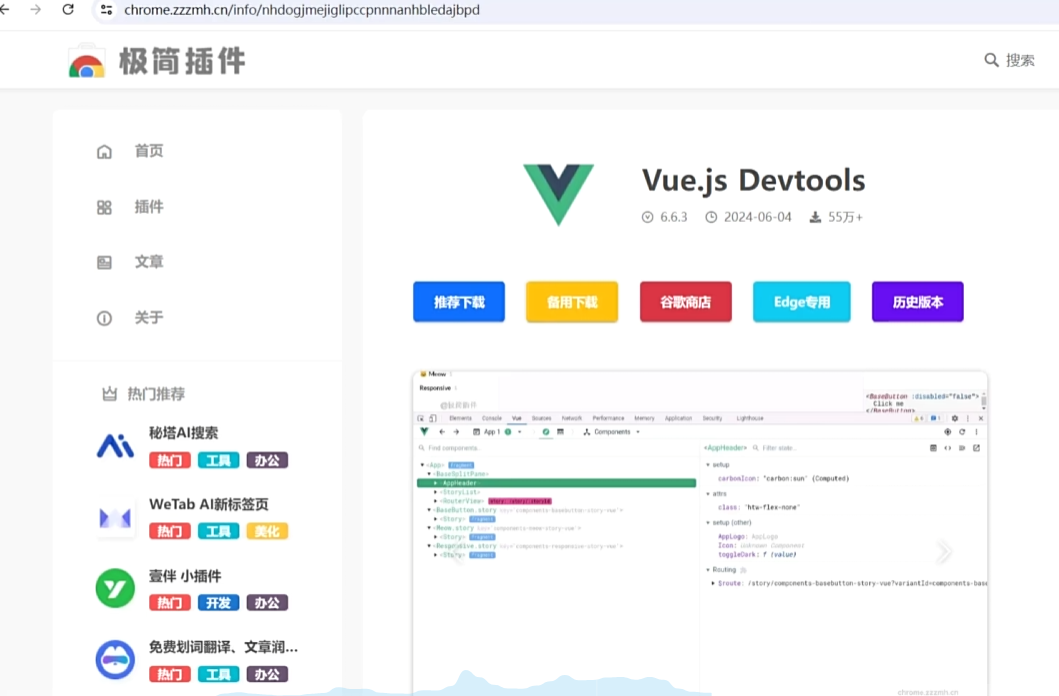Screen dimensions: 1059x696
Task: Reload the page with refresh icon
Action: 68,9
